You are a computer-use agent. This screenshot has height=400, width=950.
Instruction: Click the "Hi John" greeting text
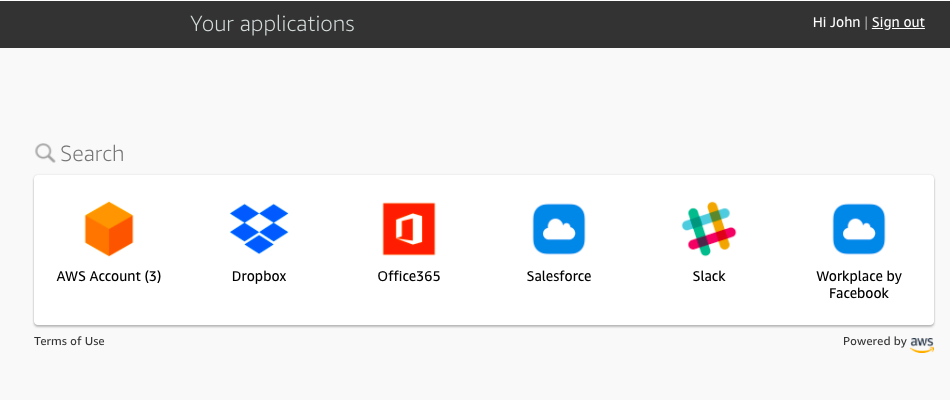point(836,22)
